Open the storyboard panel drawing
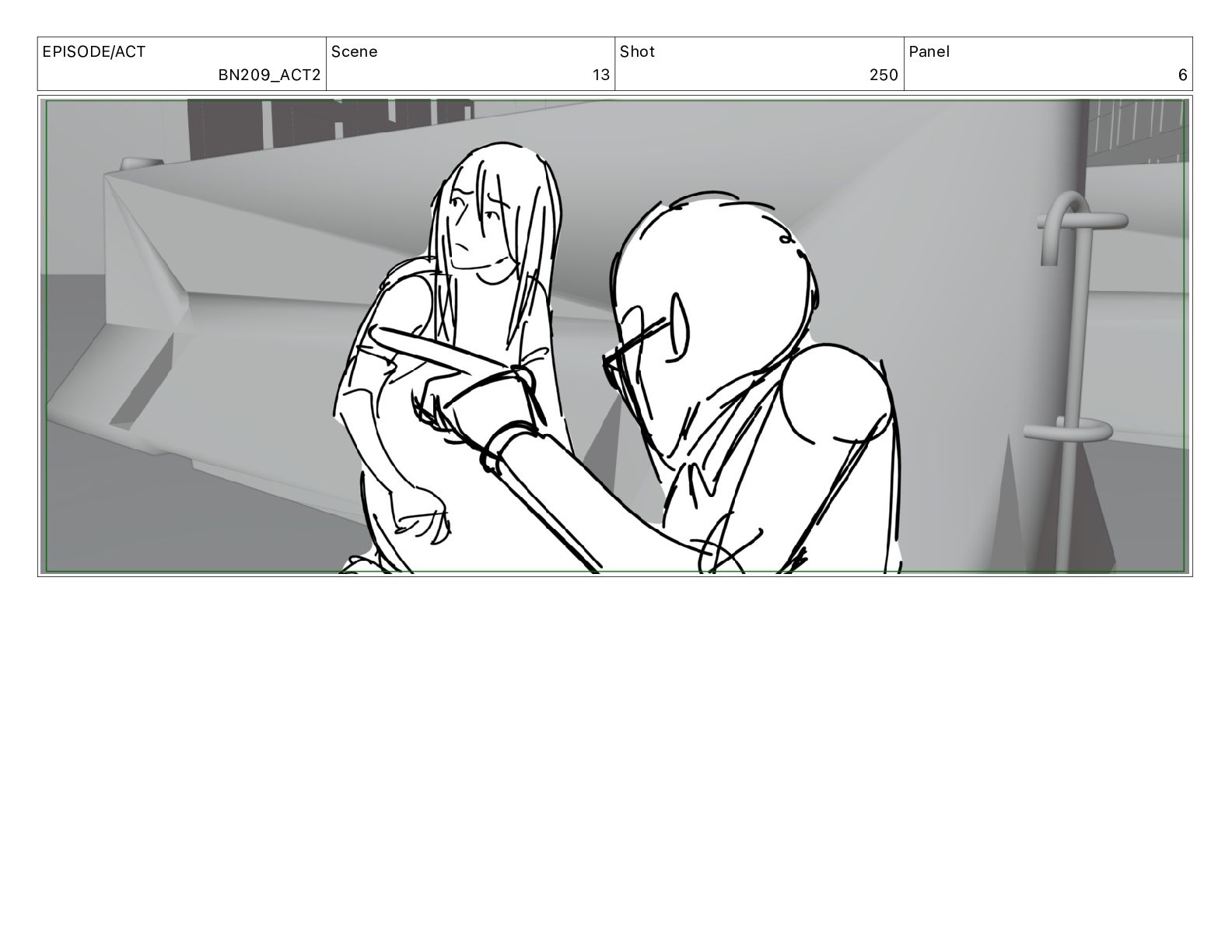The image size is (1232, 952). click(x=615, y=336)
